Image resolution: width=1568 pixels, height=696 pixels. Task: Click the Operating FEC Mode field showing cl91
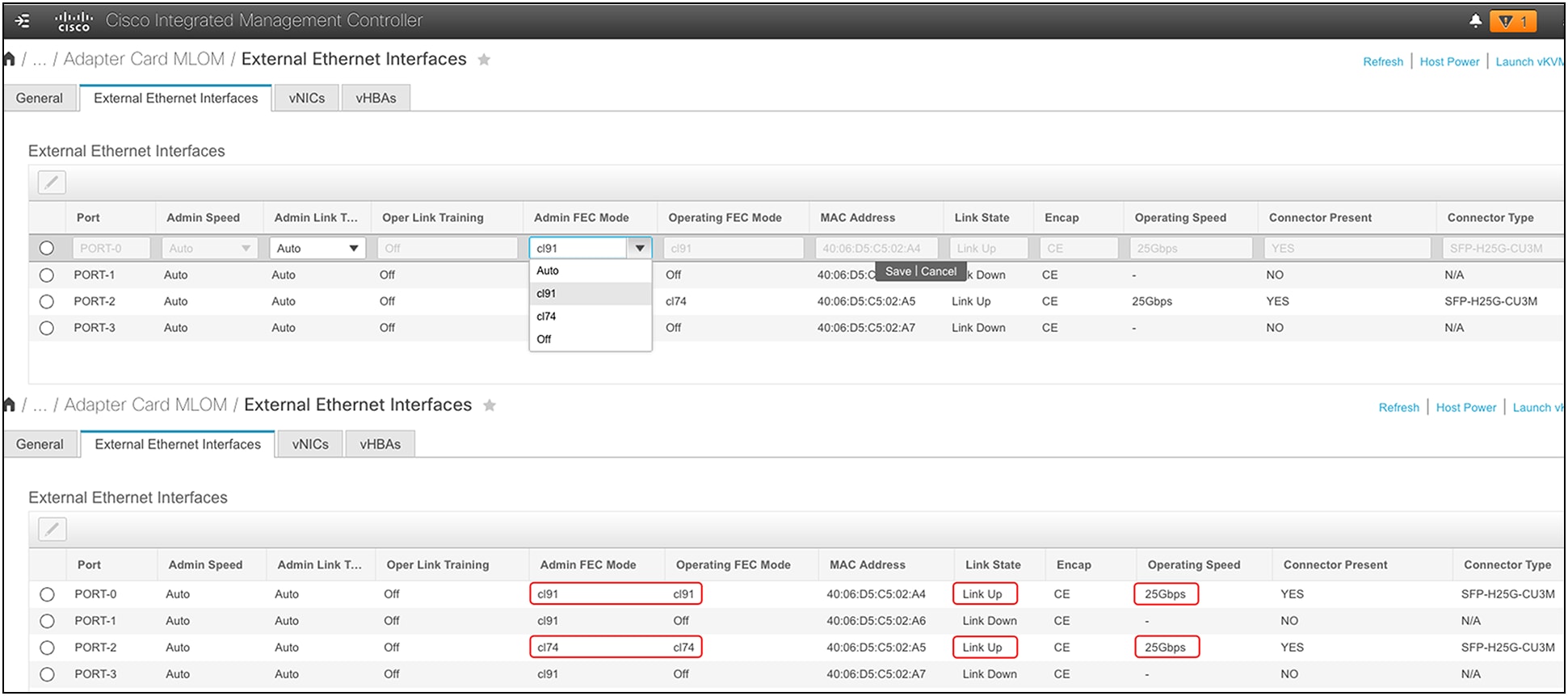(x=734, y=249)
